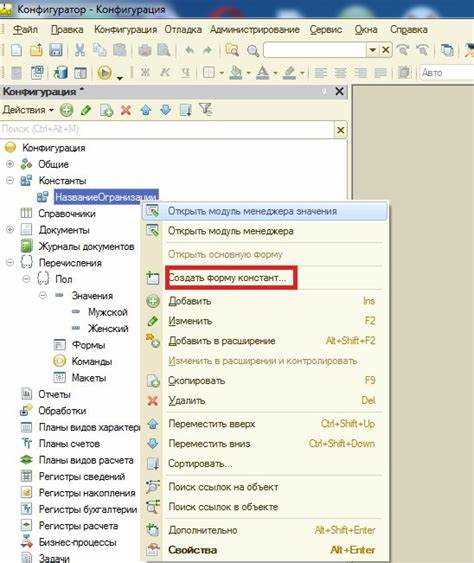The width and height of the screenshot is (474, 563).
Task: Click the Save diskette icon in main toolbar
Action: [x=56, y=50]
